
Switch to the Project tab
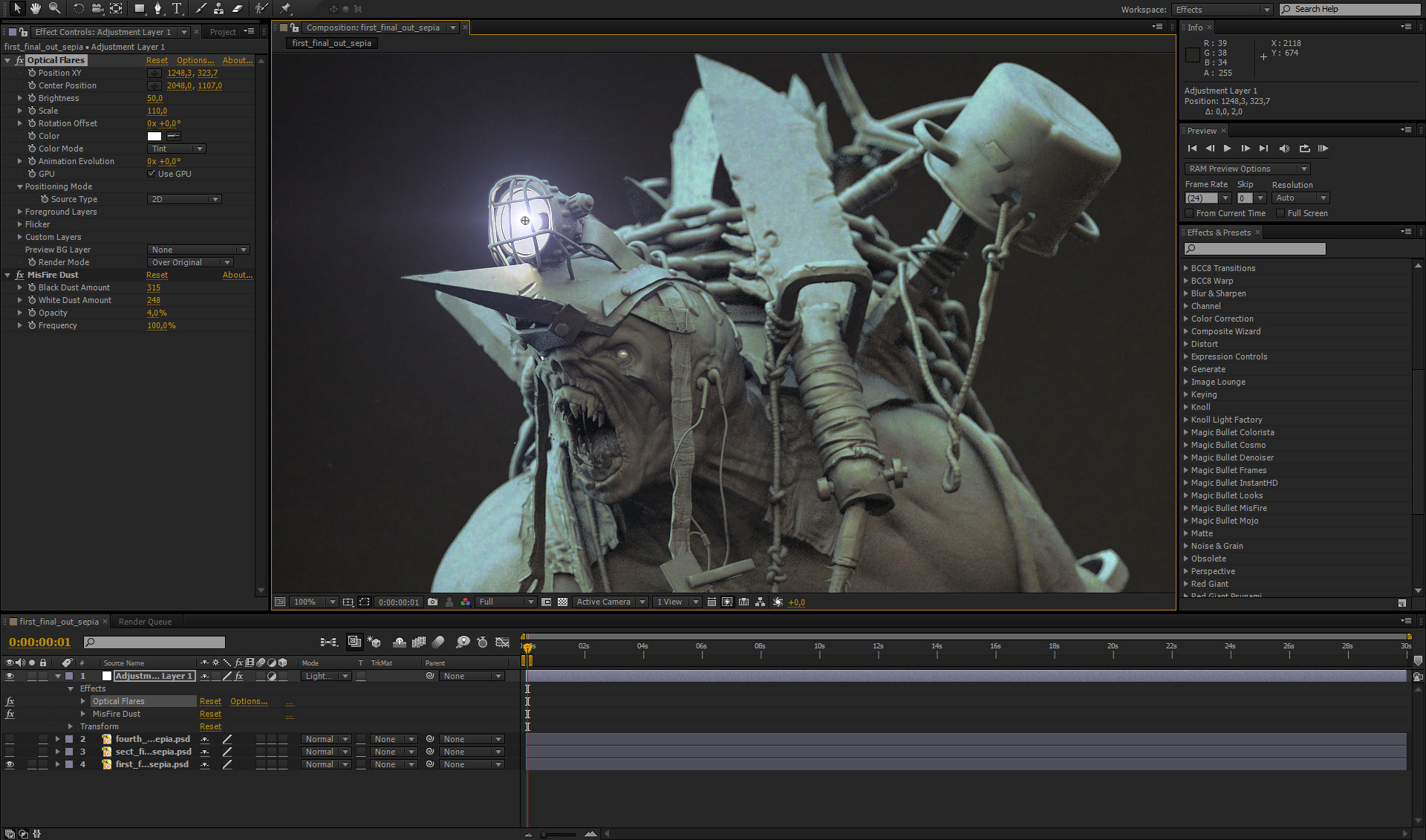coord(223,32)
